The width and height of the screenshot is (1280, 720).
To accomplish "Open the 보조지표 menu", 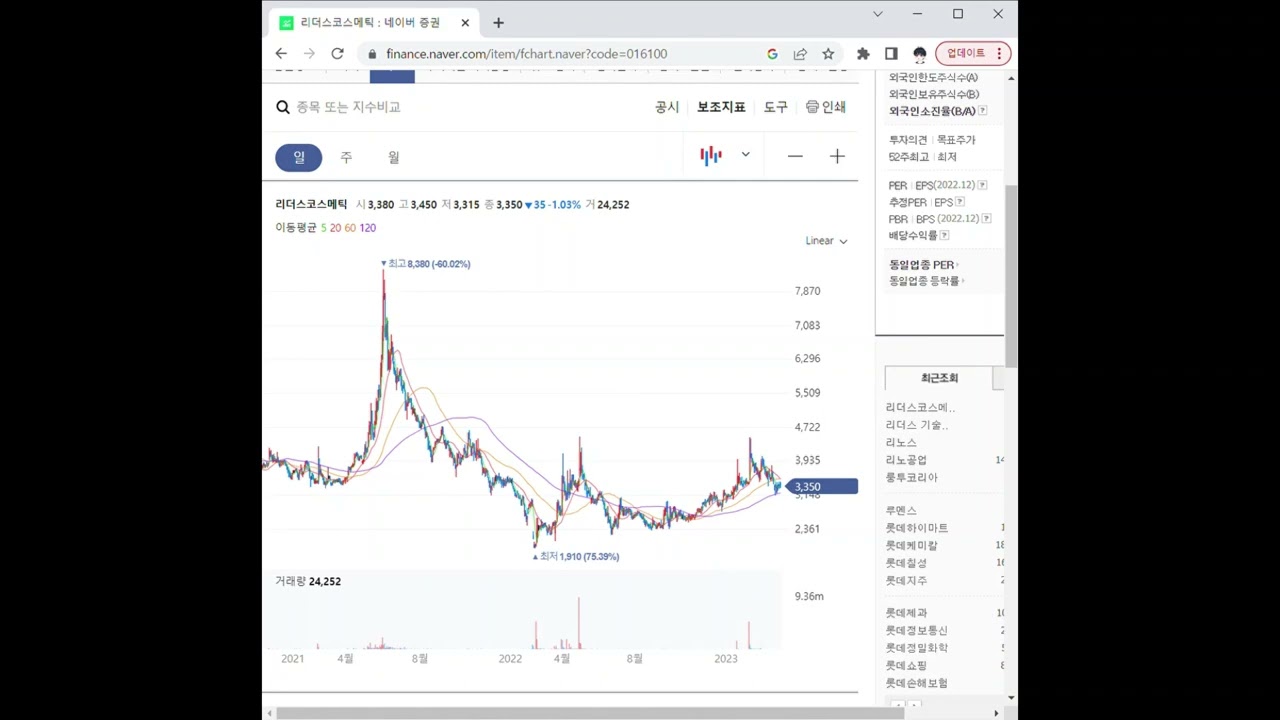I will point(721,107).
